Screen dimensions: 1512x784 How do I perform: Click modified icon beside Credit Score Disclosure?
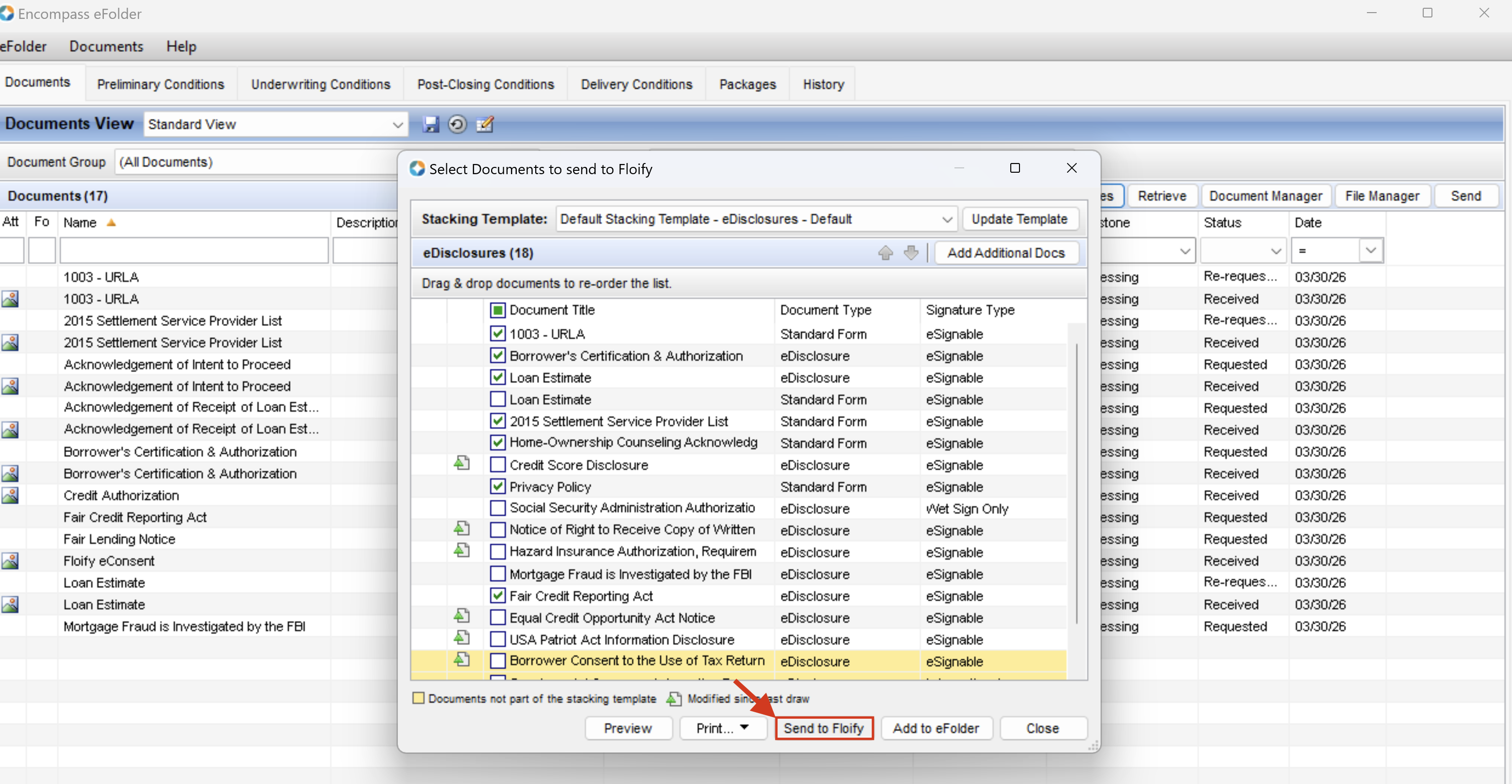462,464
